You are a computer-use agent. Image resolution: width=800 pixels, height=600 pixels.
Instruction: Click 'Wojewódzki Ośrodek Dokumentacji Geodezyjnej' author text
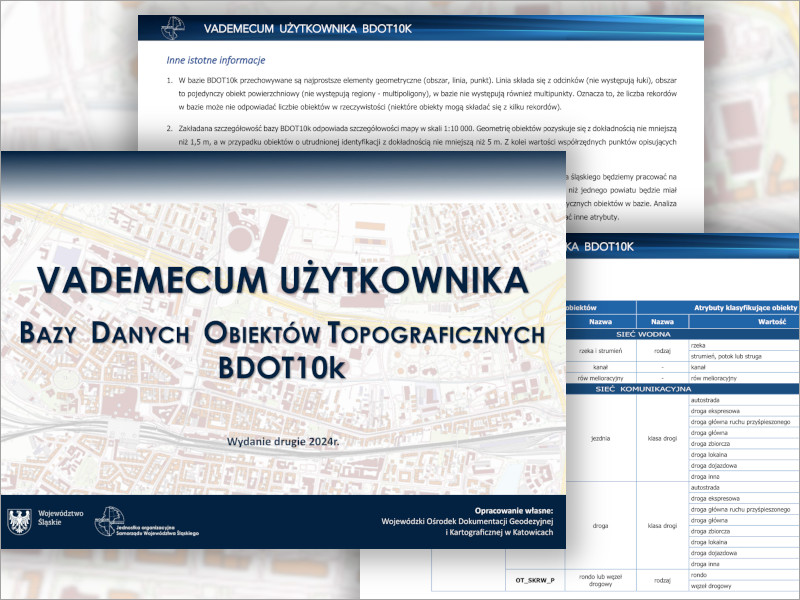click(467, 521)
